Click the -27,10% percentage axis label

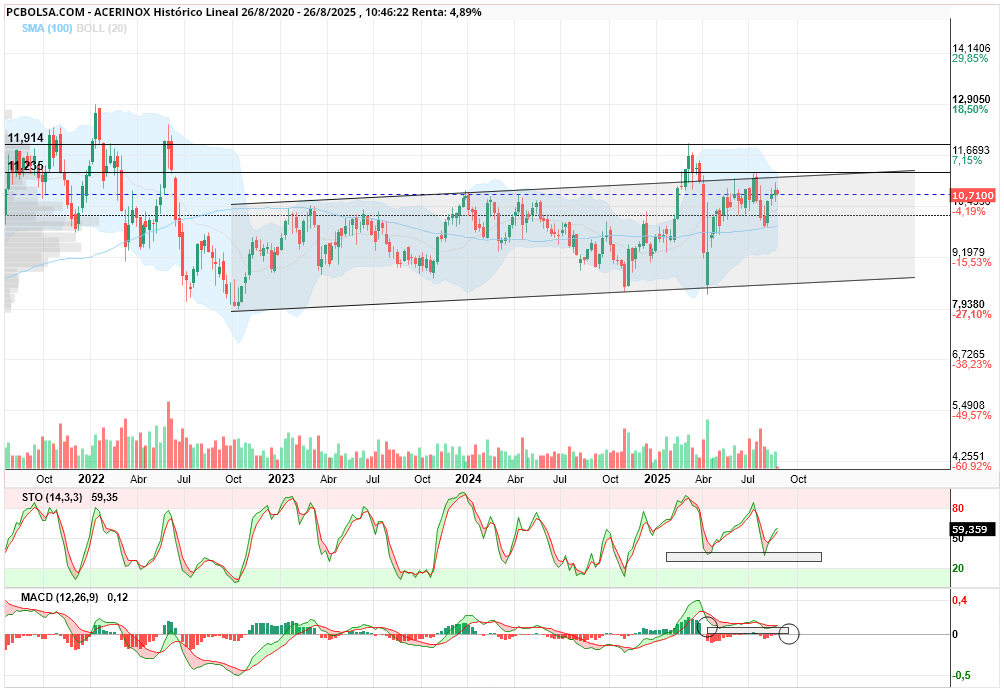(x=971, y=314)
